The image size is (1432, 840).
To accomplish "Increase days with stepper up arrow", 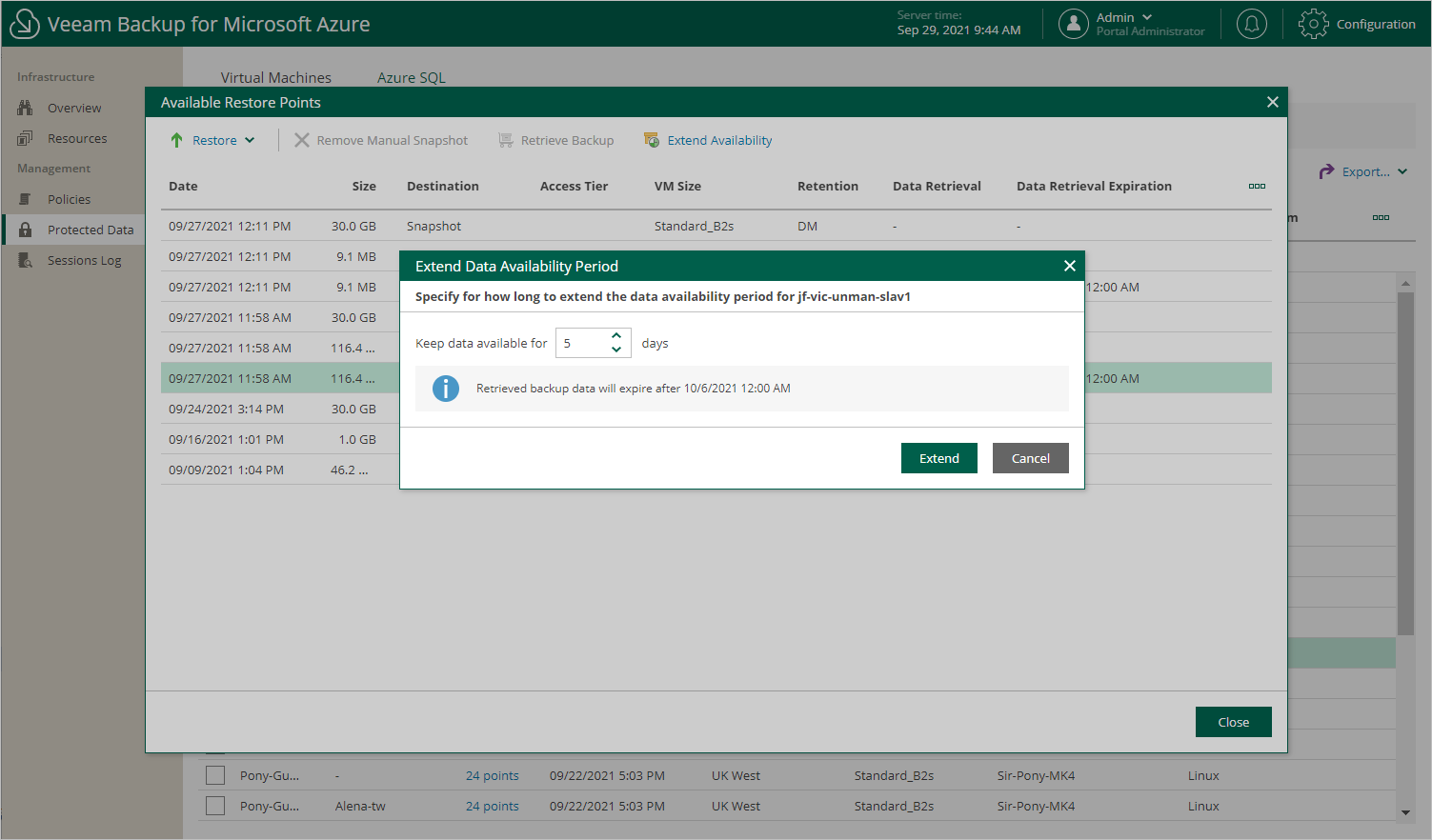I will click(616, 335).
